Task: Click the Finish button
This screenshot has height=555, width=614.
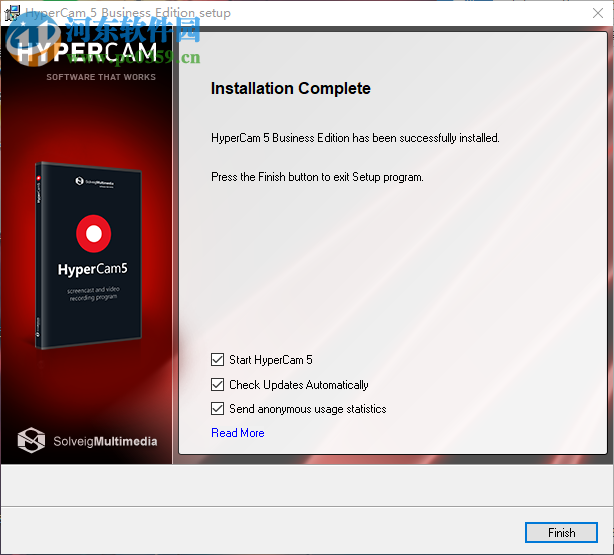Action: 561,532
